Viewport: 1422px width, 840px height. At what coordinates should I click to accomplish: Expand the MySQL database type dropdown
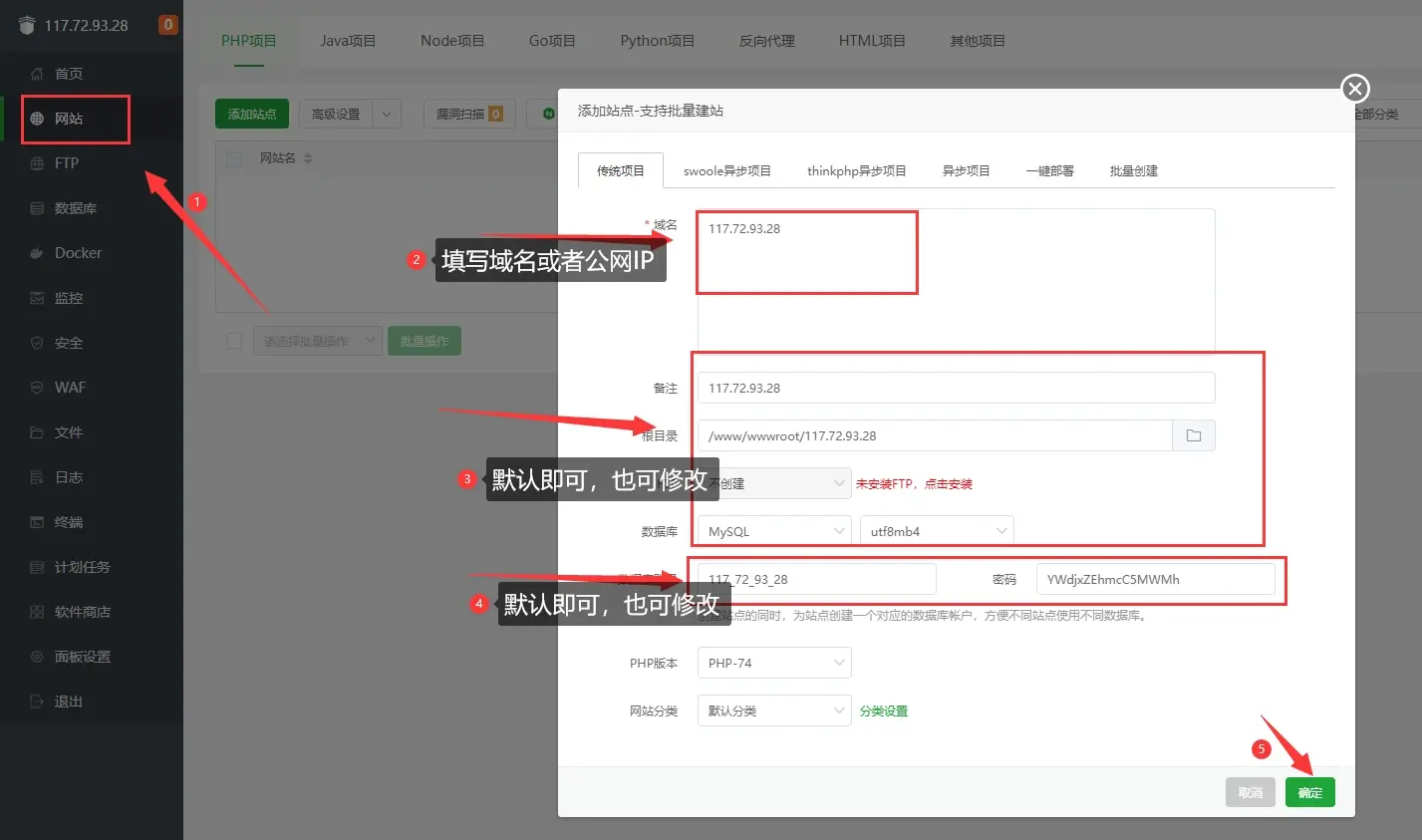coord(773,531)
